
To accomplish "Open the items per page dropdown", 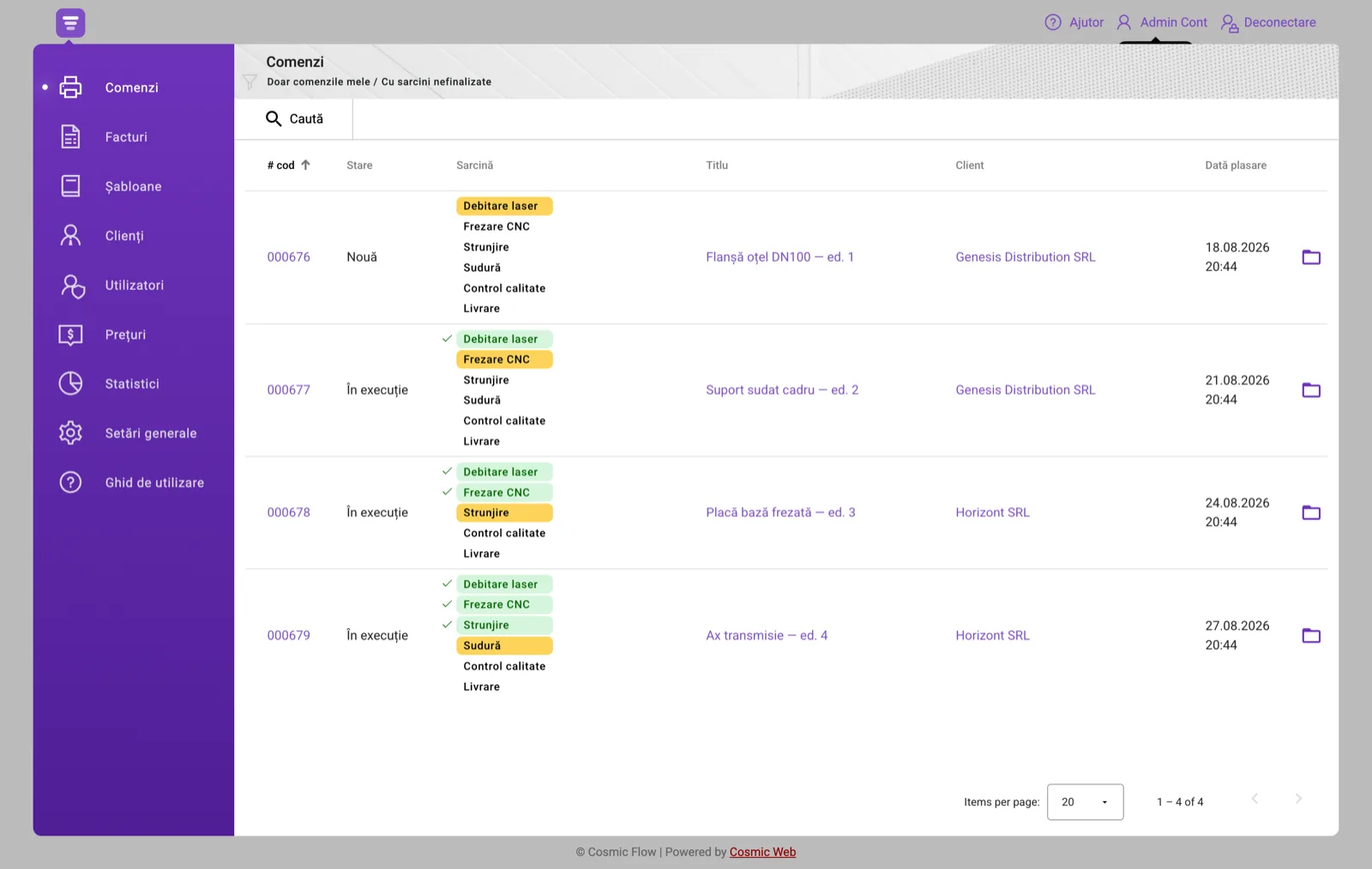I will click(x=1085, y=802).
